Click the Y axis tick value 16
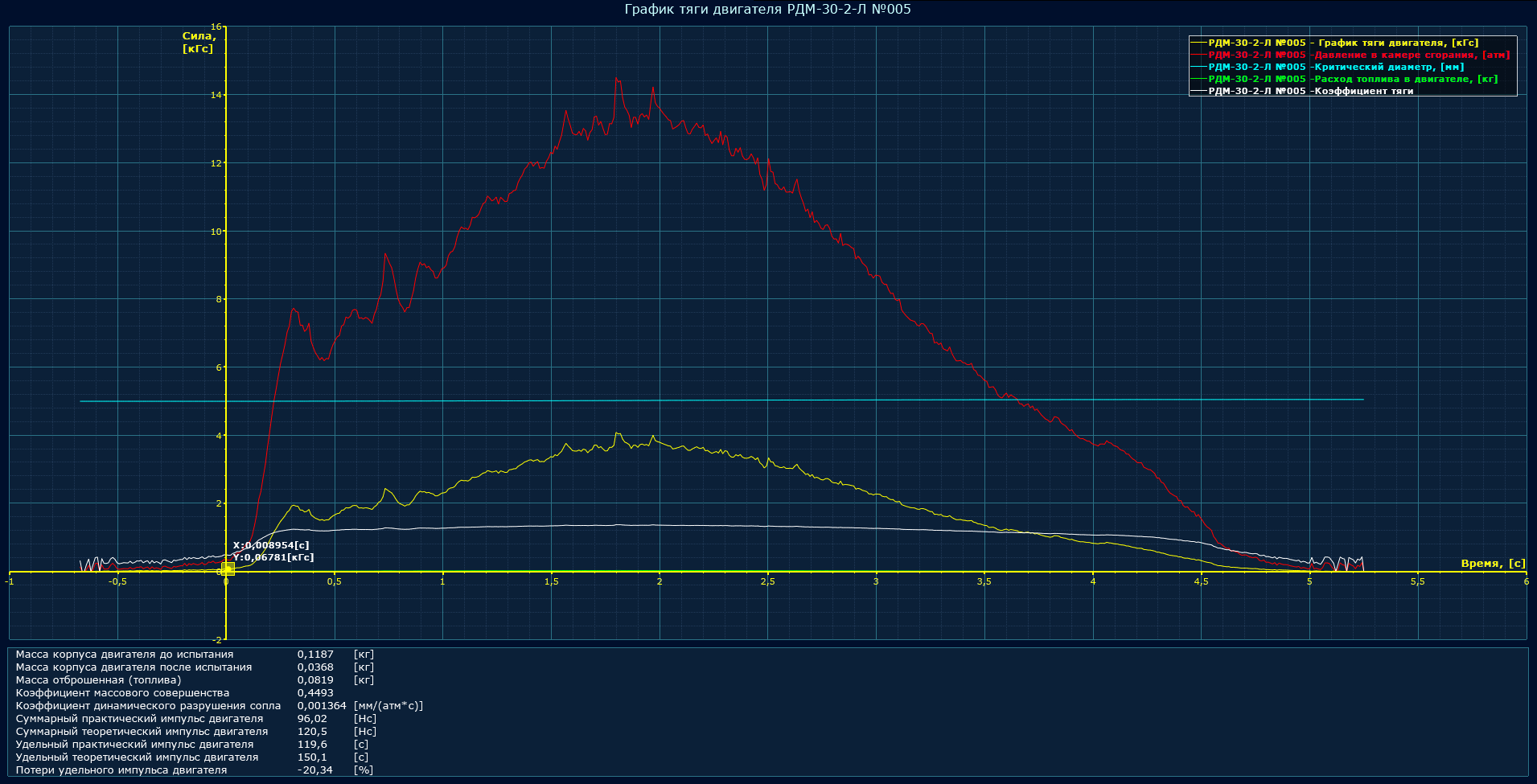This screenshot has height=784, width=1537. [216, 27]
